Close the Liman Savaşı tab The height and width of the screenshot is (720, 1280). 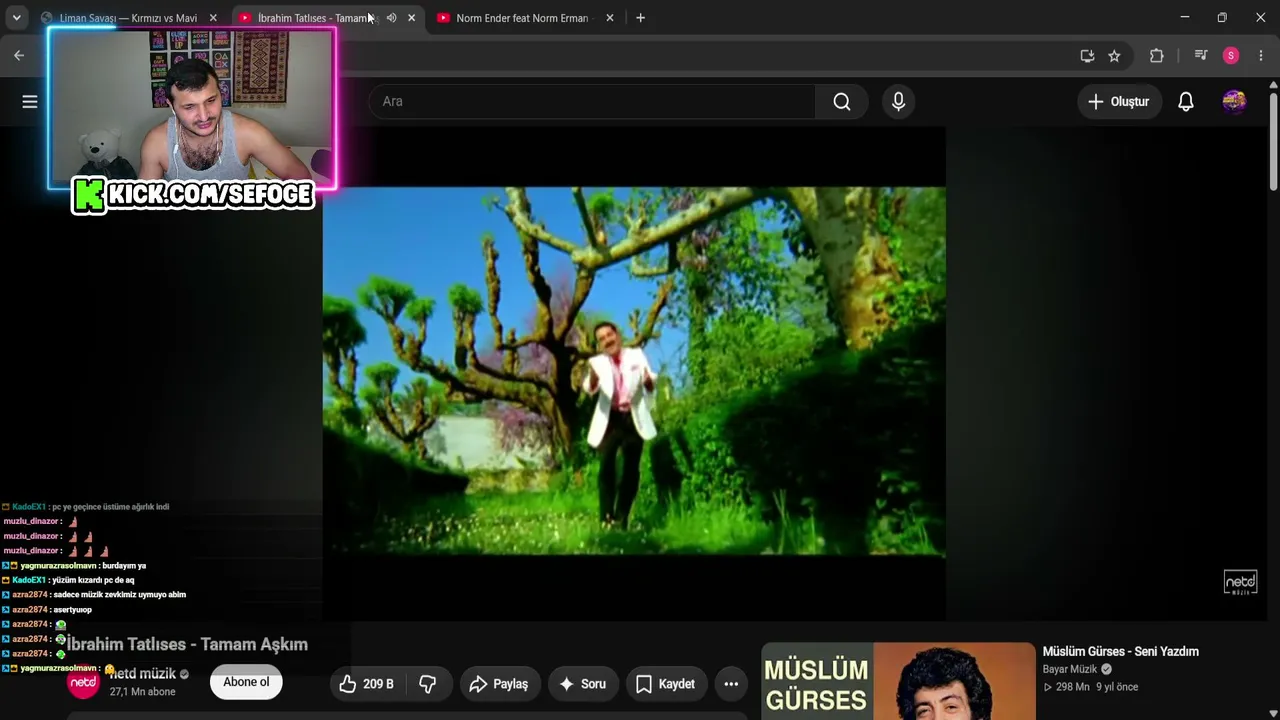(213, 18)
